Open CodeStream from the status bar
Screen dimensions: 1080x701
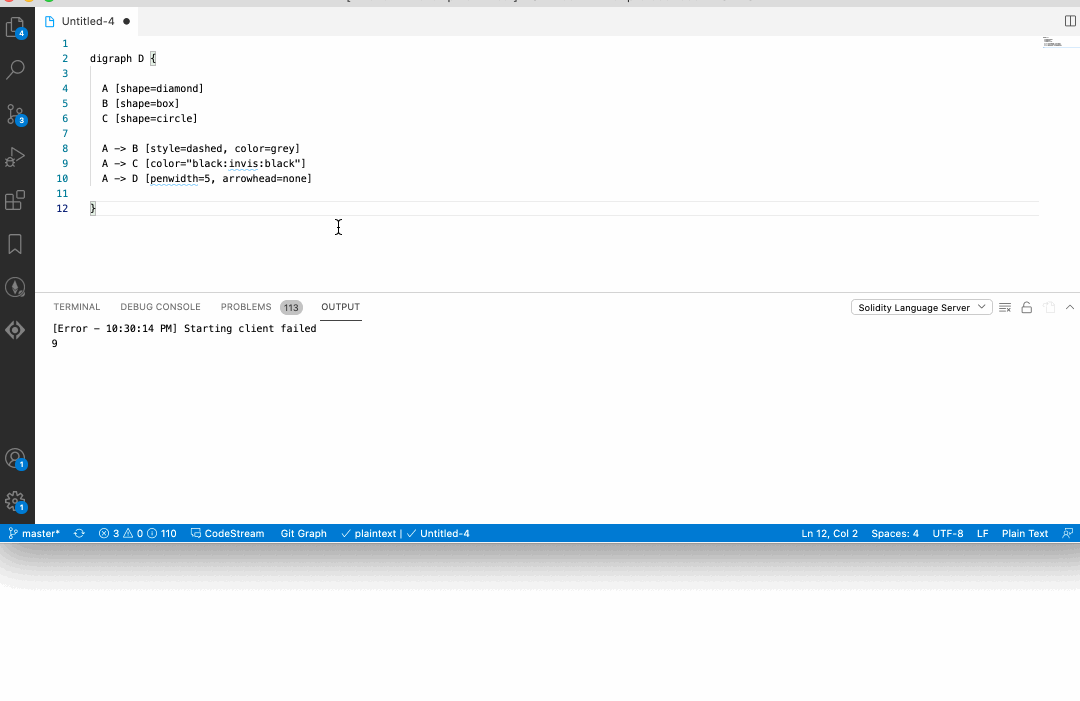tap(227, 533)
